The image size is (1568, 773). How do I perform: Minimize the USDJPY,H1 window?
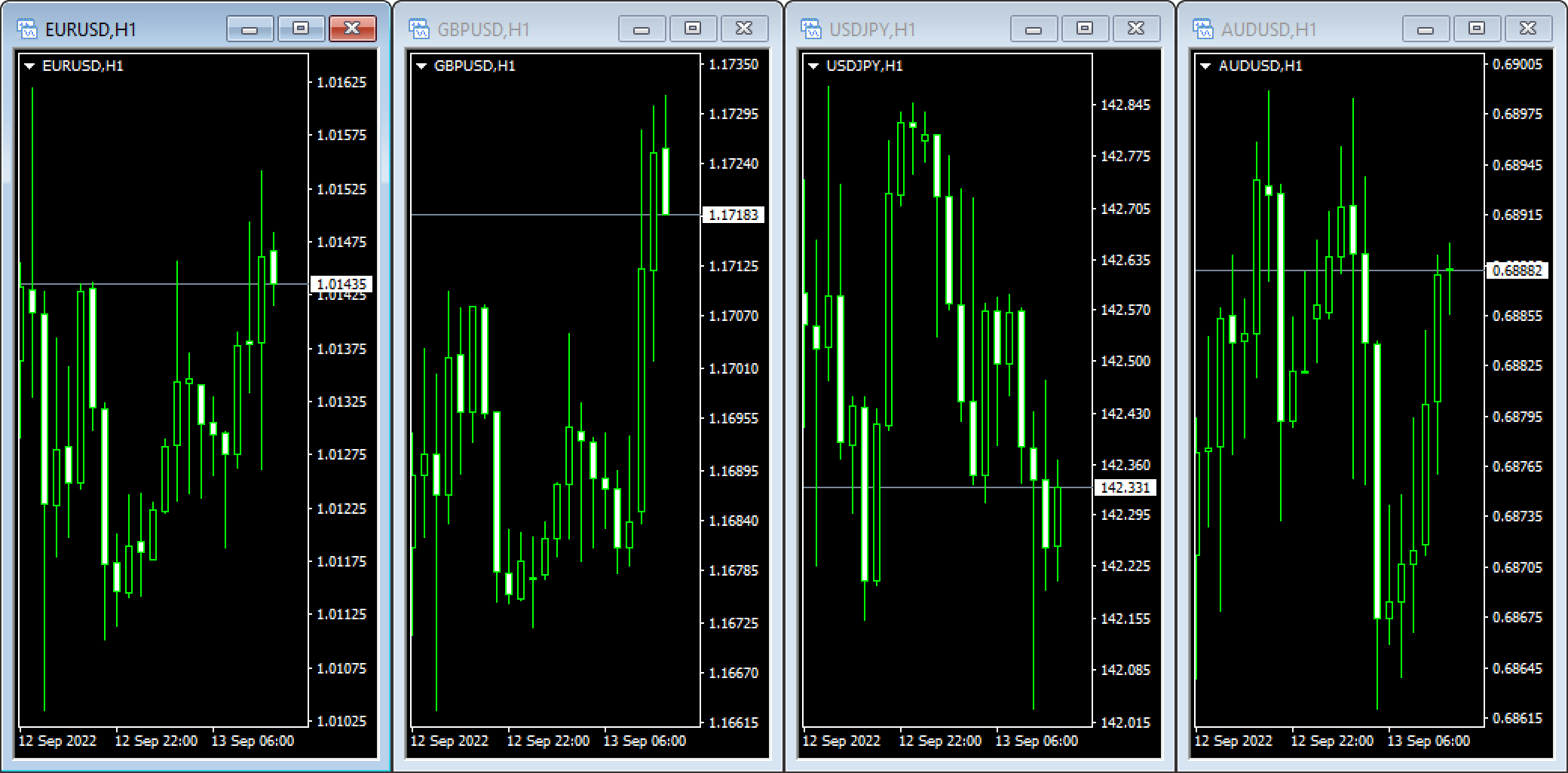[x=1034, y=29]
